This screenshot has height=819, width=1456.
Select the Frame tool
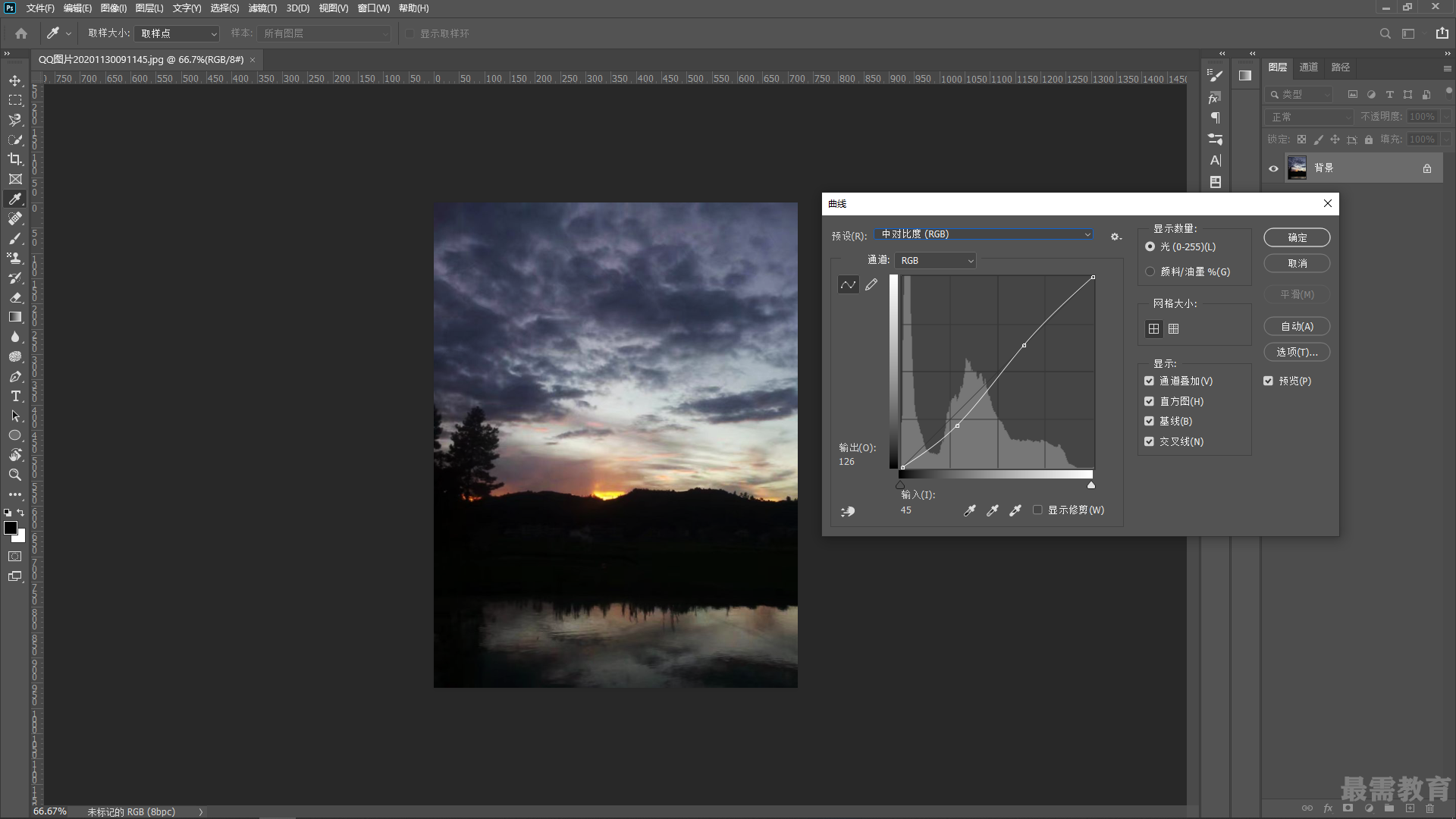coord(15,179)
